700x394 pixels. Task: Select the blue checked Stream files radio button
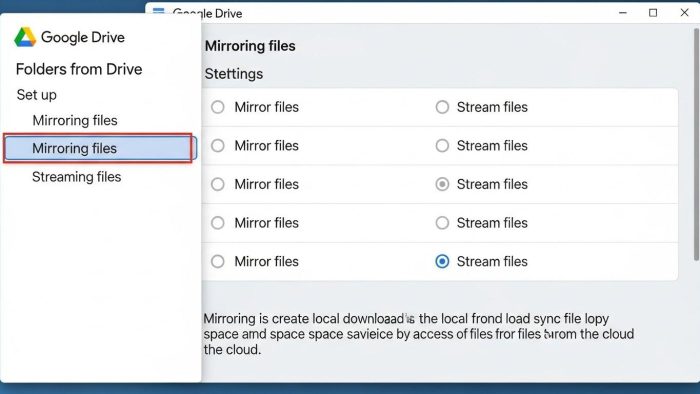(442, 261)
